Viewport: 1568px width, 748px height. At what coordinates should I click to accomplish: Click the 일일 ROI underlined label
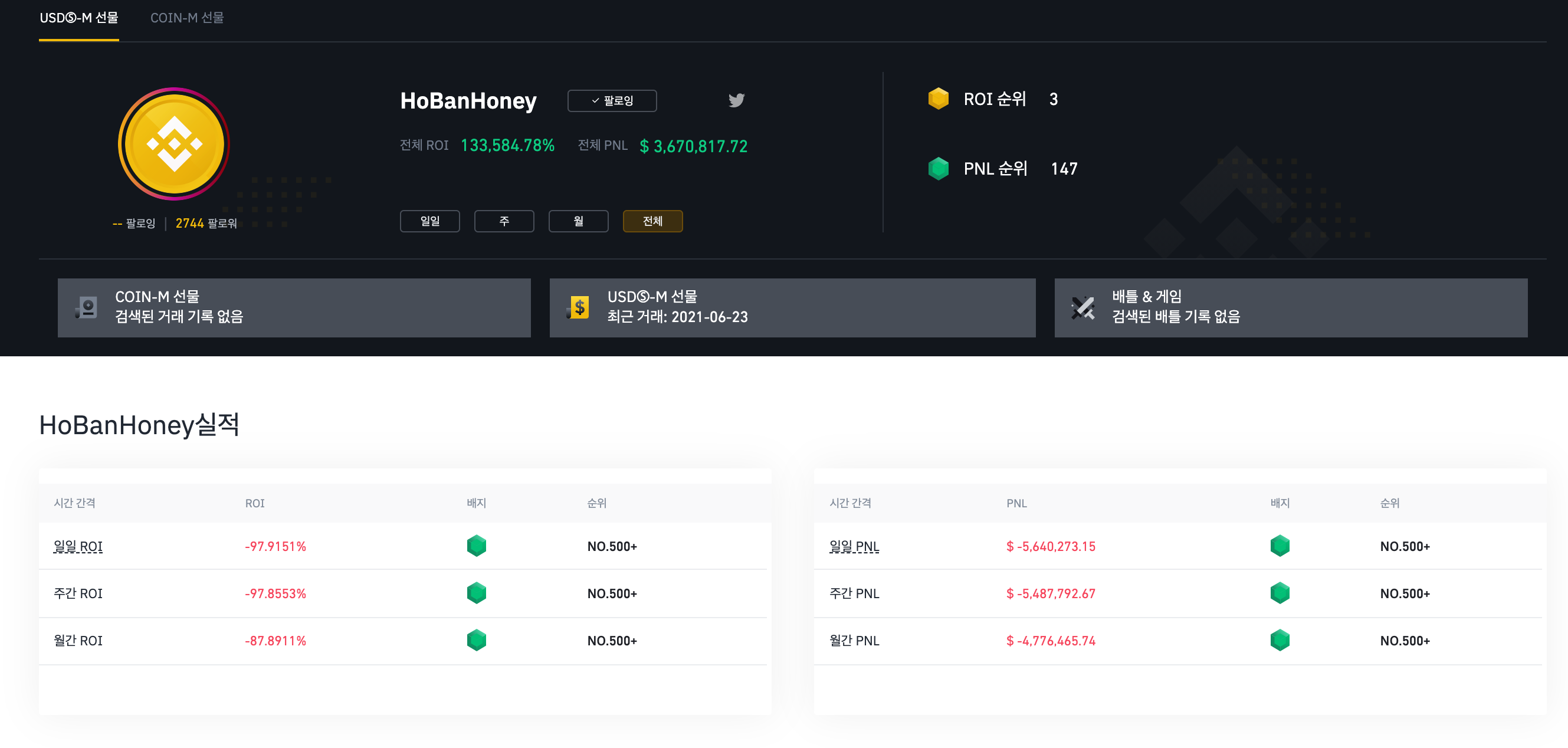(x=78, y=546)
